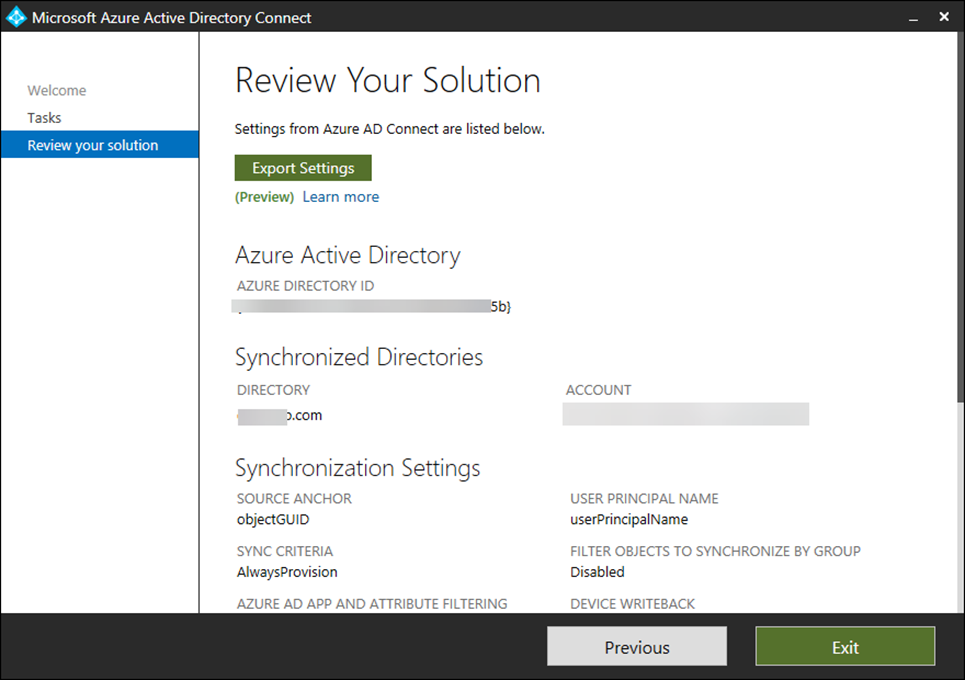965x680 pixels.
Task: Go to the Welcome step in sidebar
Action: click(x=57, y=90)
